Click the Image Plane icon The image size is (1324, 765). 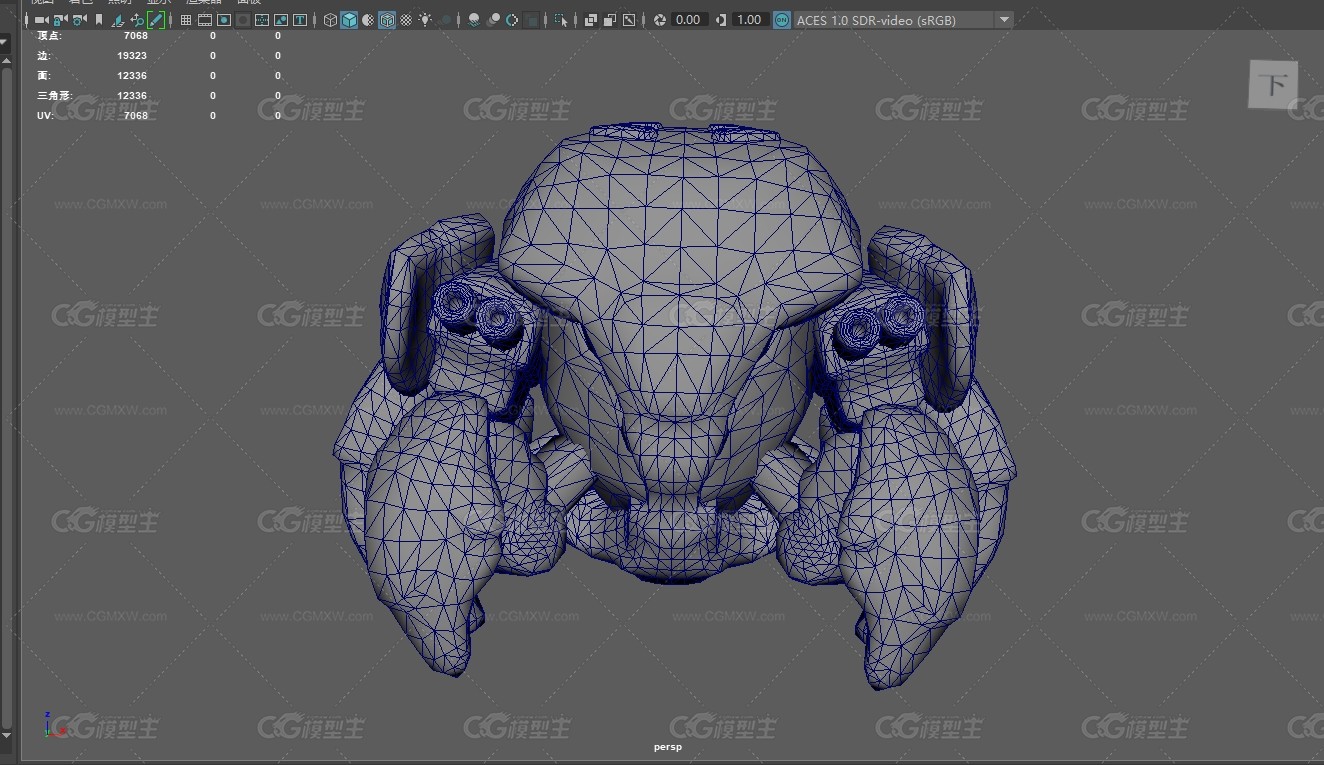(x=118, y=20)
